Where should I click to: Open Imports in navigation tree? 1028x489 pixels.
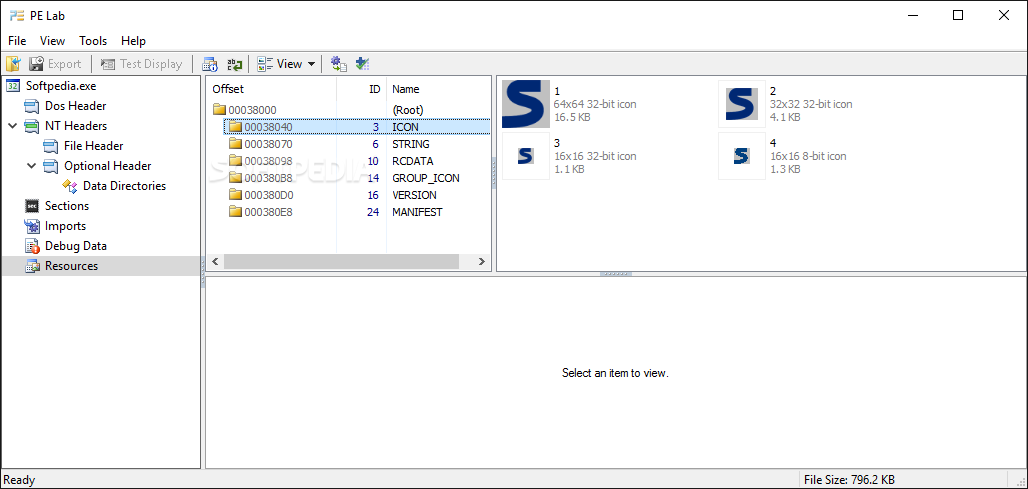65,225
